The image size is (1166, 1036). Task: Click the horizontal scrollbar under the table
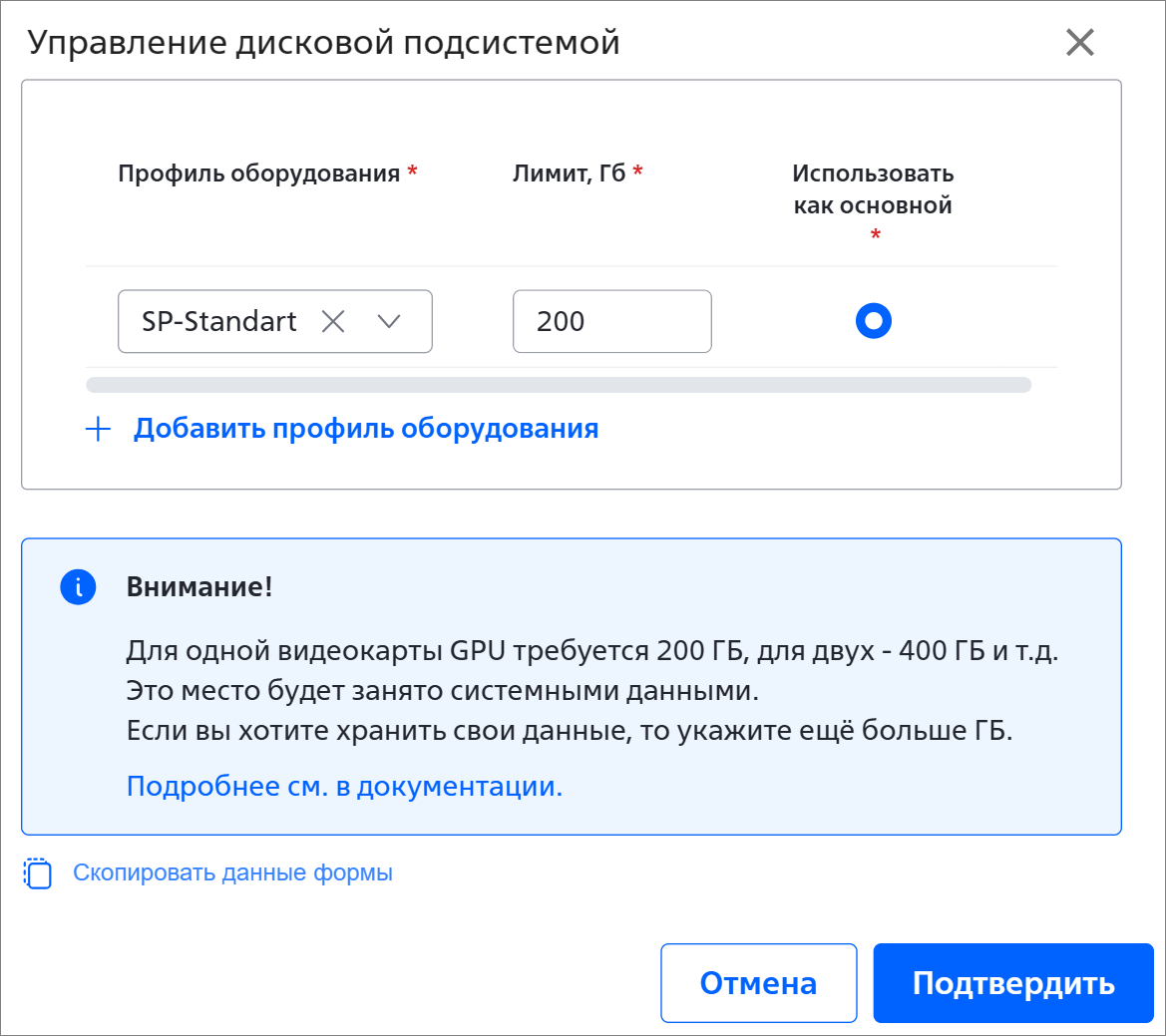tap(559, 385)
